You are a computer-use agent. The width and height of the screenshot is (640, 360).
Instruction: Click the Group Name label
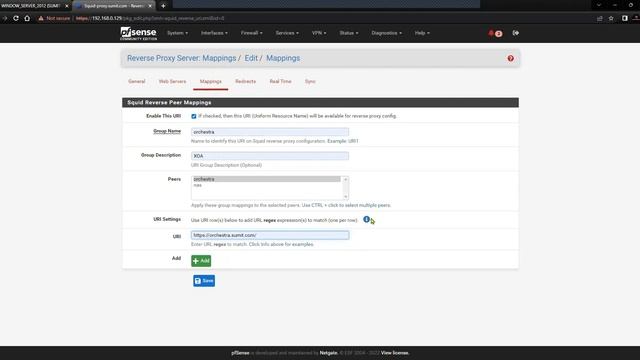click(x=167, y=131)
